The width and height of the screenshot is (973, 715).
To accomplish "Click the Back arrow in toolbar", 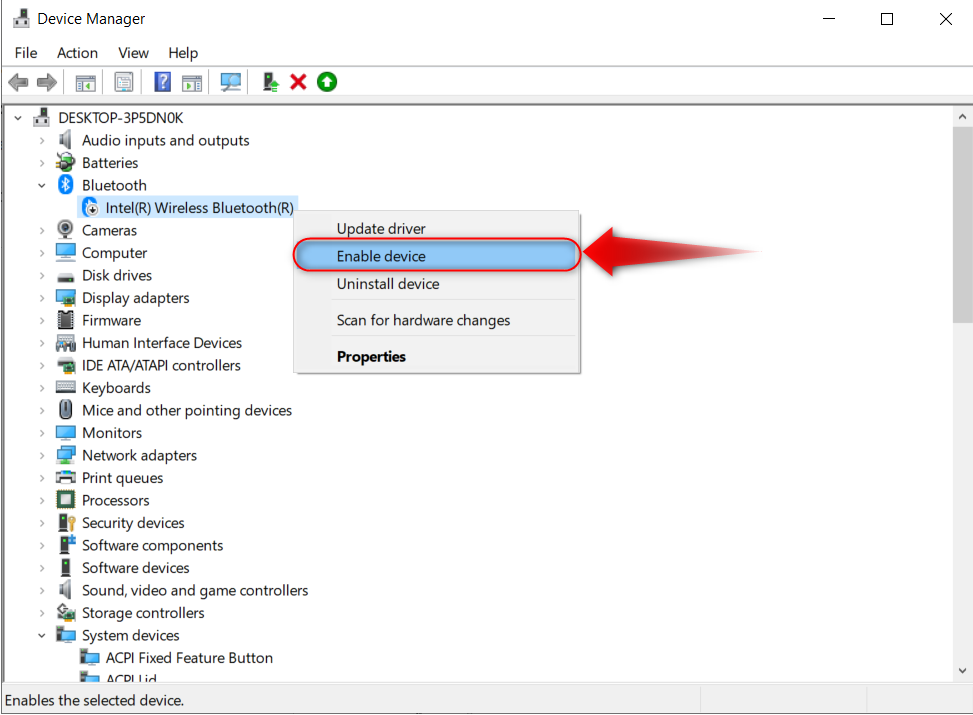I will coord(18,82).
